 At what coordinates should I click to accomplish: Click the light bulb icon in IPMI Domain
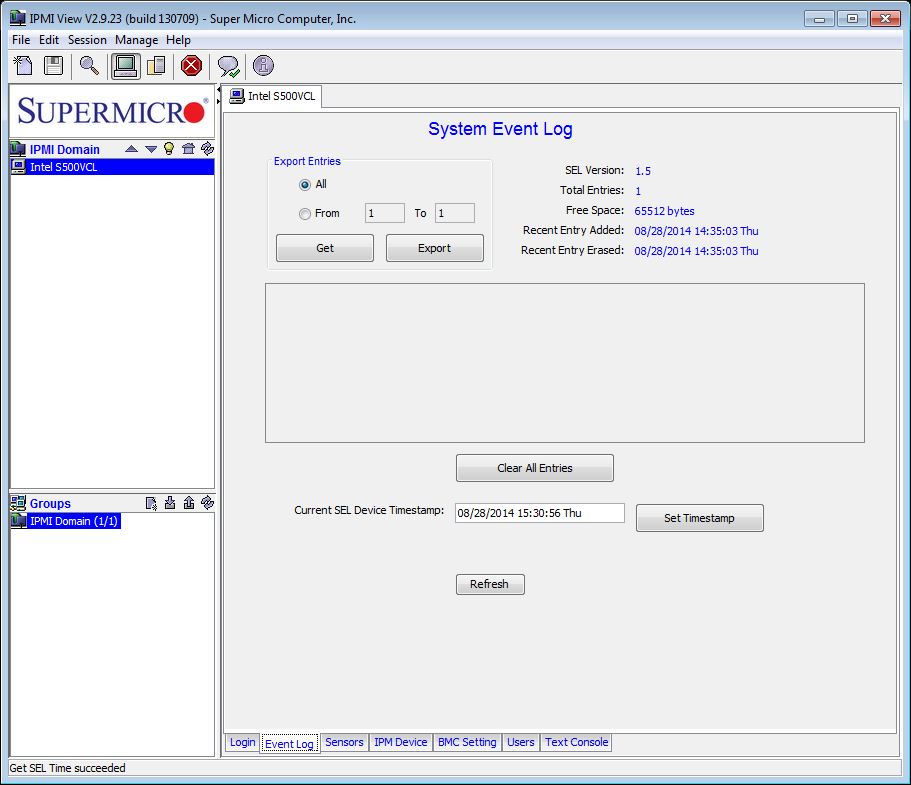pos(169,149)
